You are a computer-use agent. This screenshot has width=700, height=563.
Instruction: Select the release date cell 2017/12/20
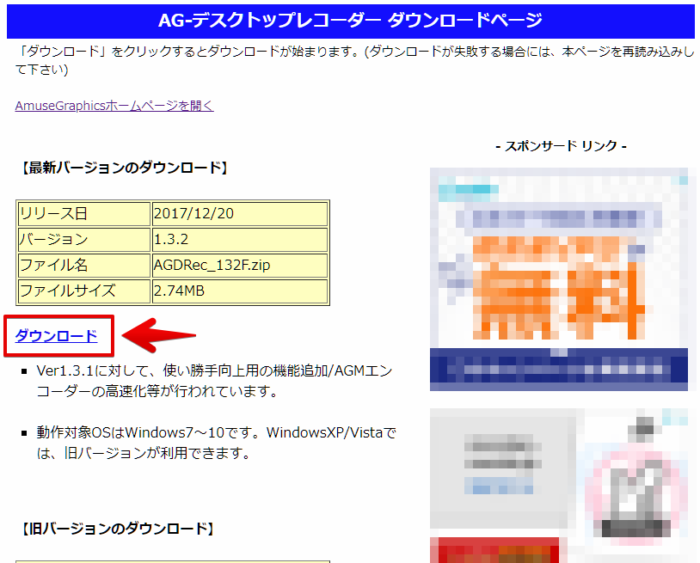240,213
